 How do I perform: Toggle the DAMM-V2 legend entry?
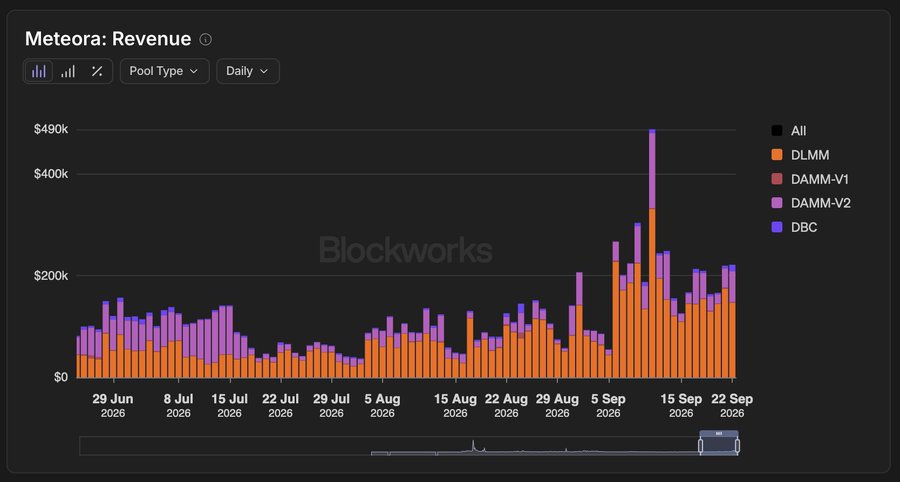pyautogui.click(x=810, y=203)
